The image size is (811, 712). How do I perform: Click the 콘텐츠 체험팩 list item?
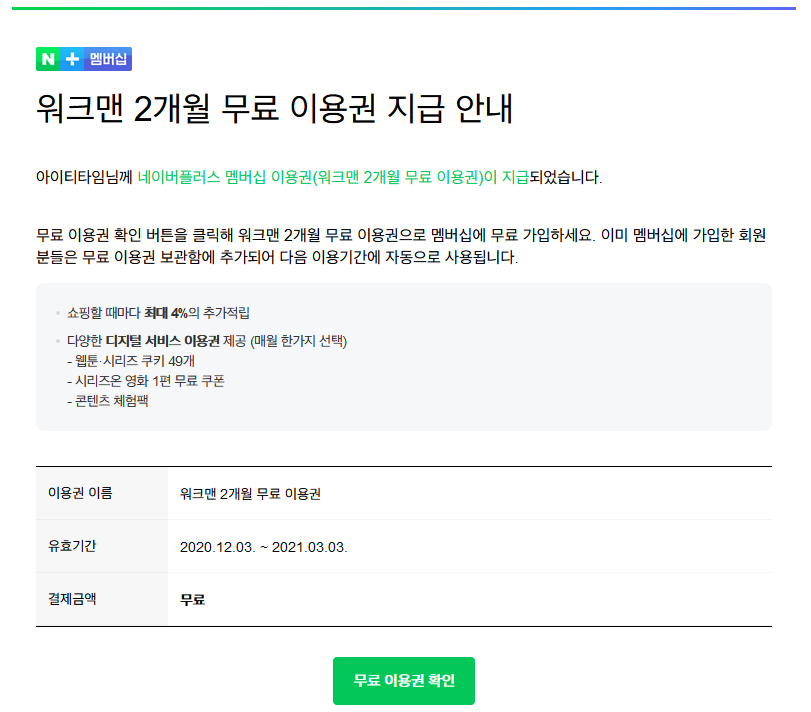pyautogui.click(x=108, y=401)
